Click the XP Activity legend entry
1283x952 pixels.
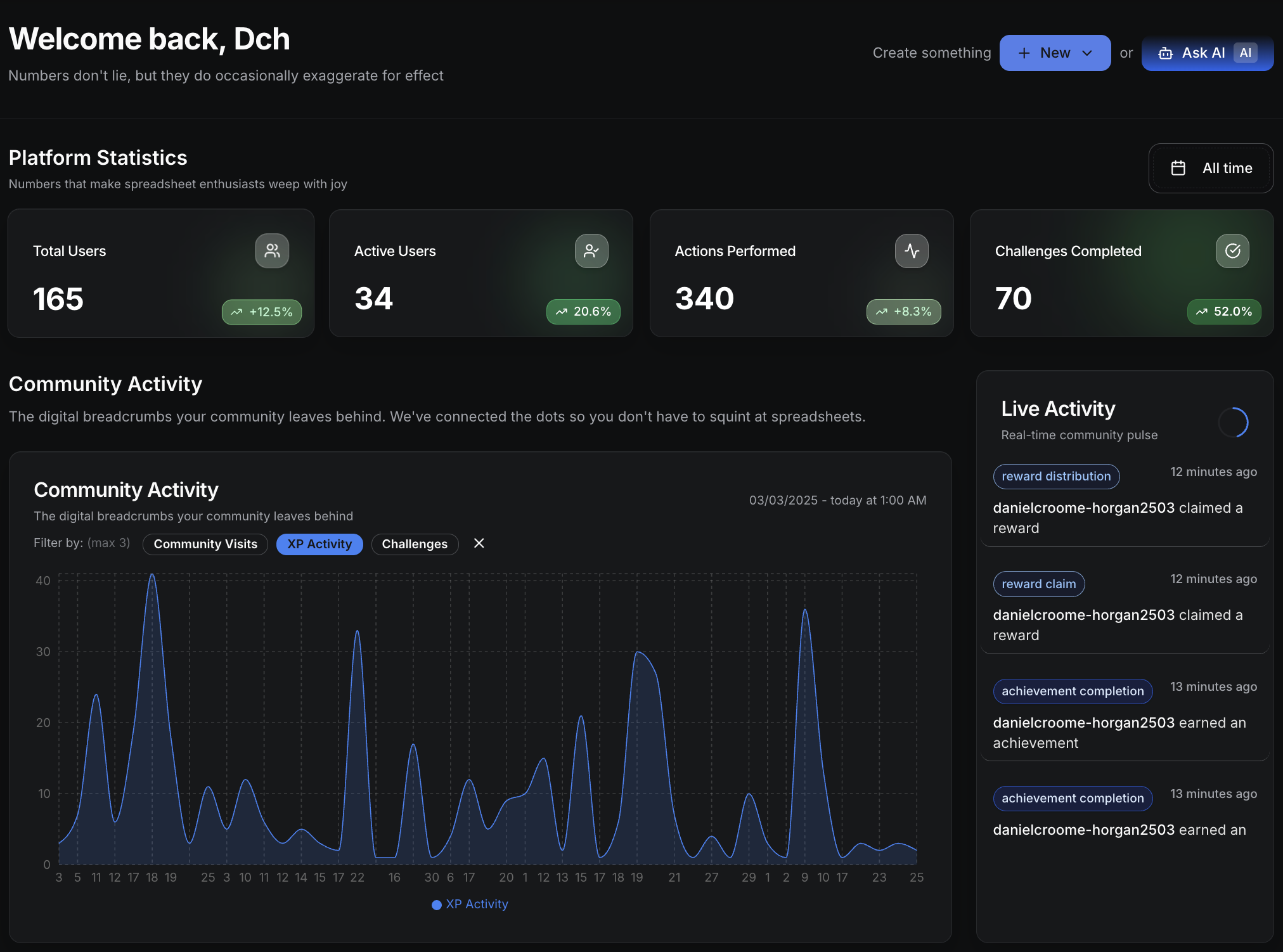tap(470, 904)
